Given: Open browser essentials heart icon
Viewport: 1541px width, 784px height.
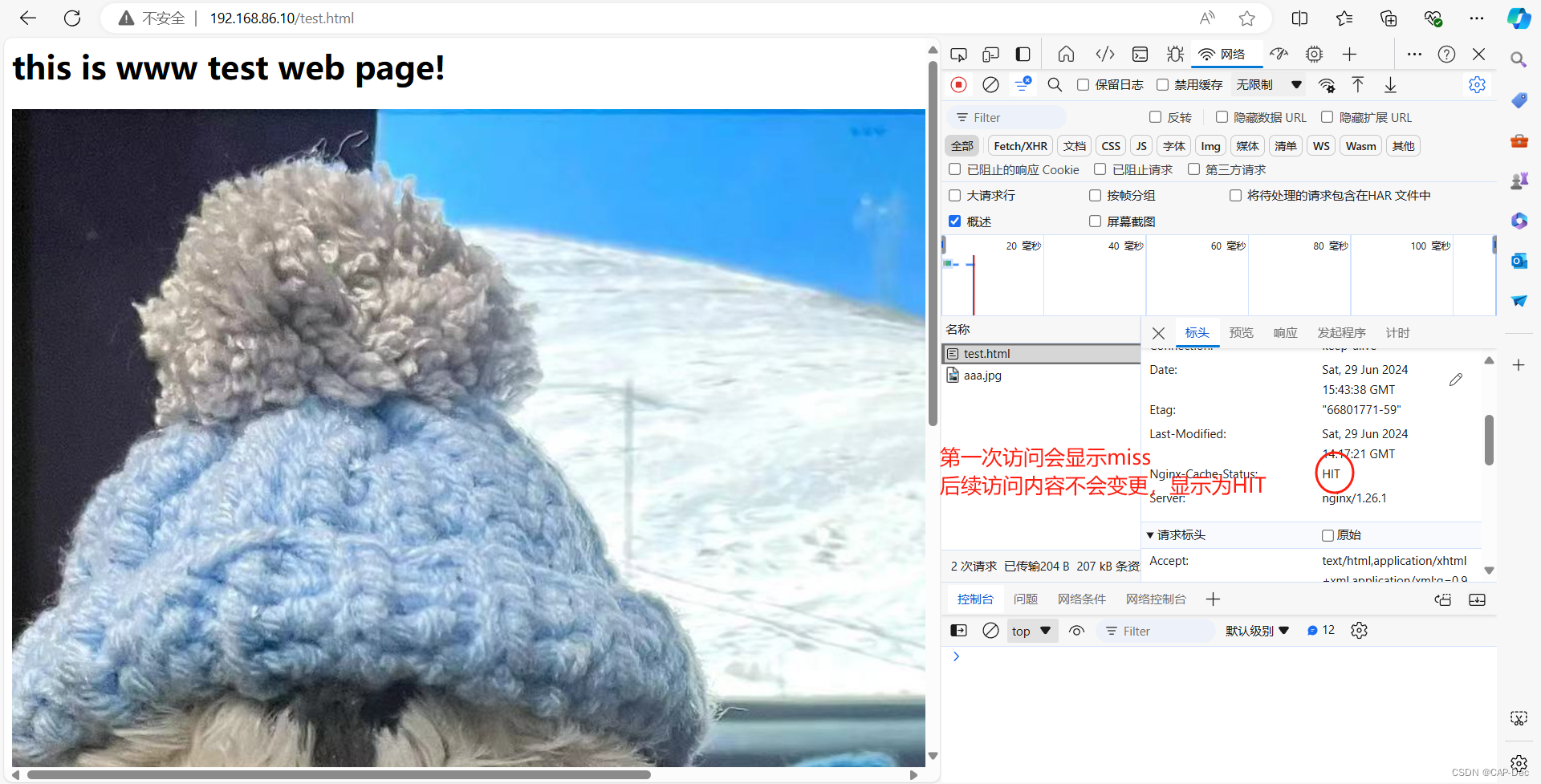Looking at the screenshot, I should (x=1433, y=18).
